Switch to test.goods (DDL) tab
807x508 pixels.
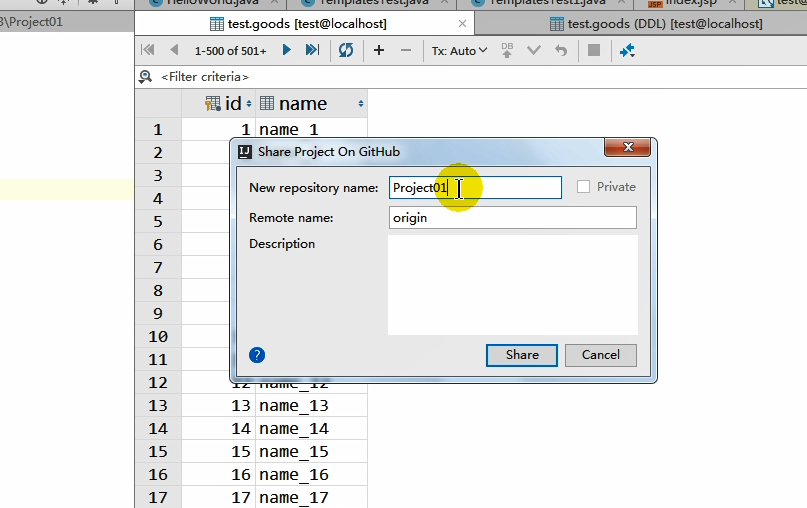656,24
